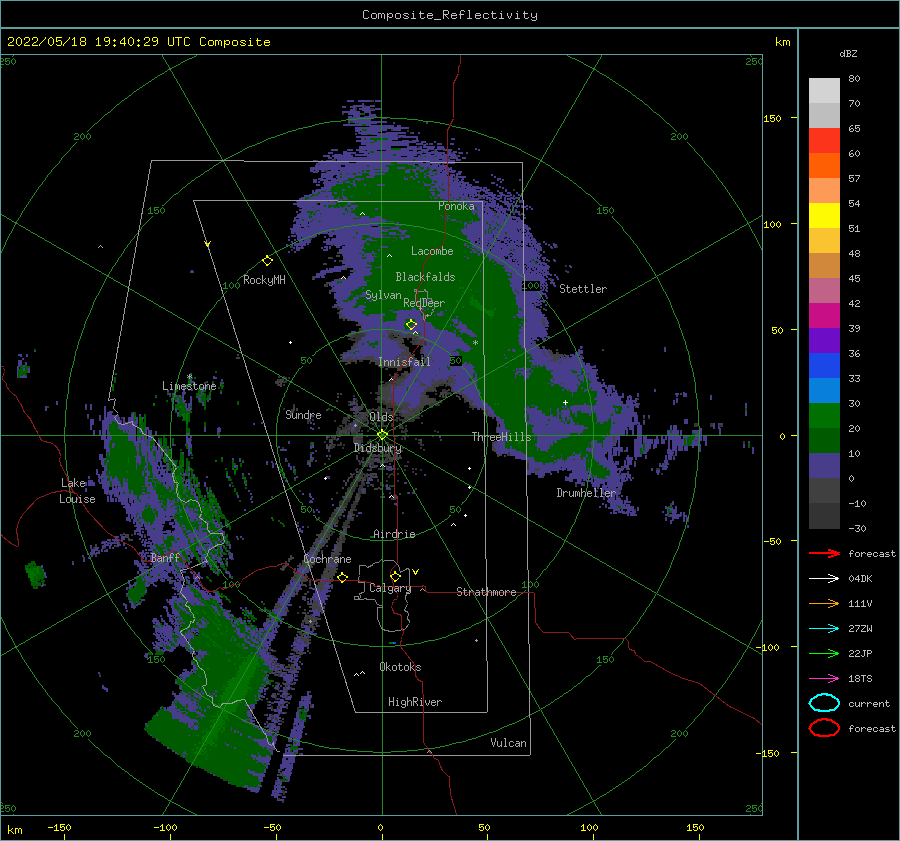Select the Ponoka label on the map
The height and width of the screenshot is (841, 900).
[x=456, y=206]
